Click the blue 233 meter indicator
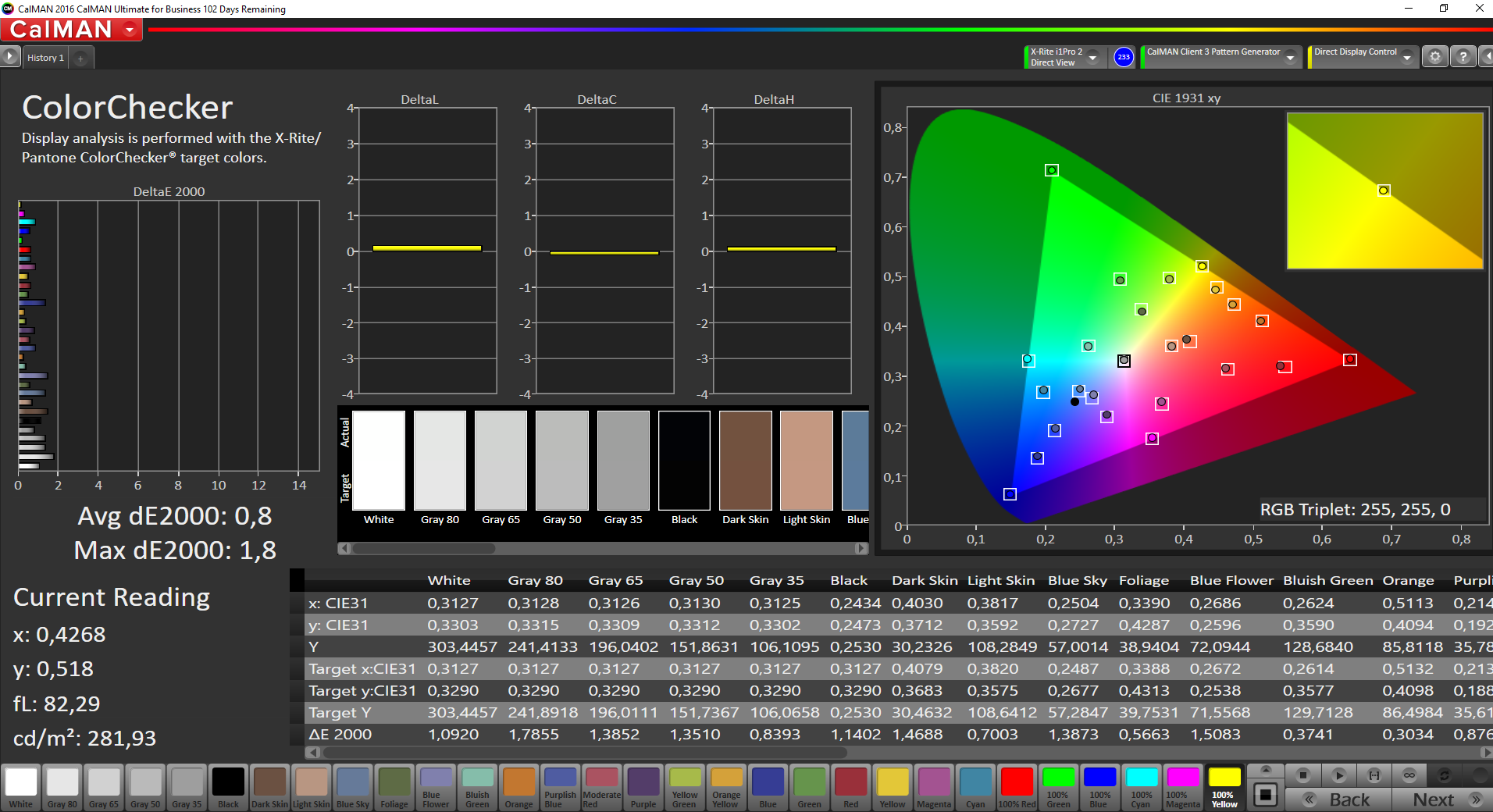This screenshot has width=1493, height=812. (x=1123, y=57)
